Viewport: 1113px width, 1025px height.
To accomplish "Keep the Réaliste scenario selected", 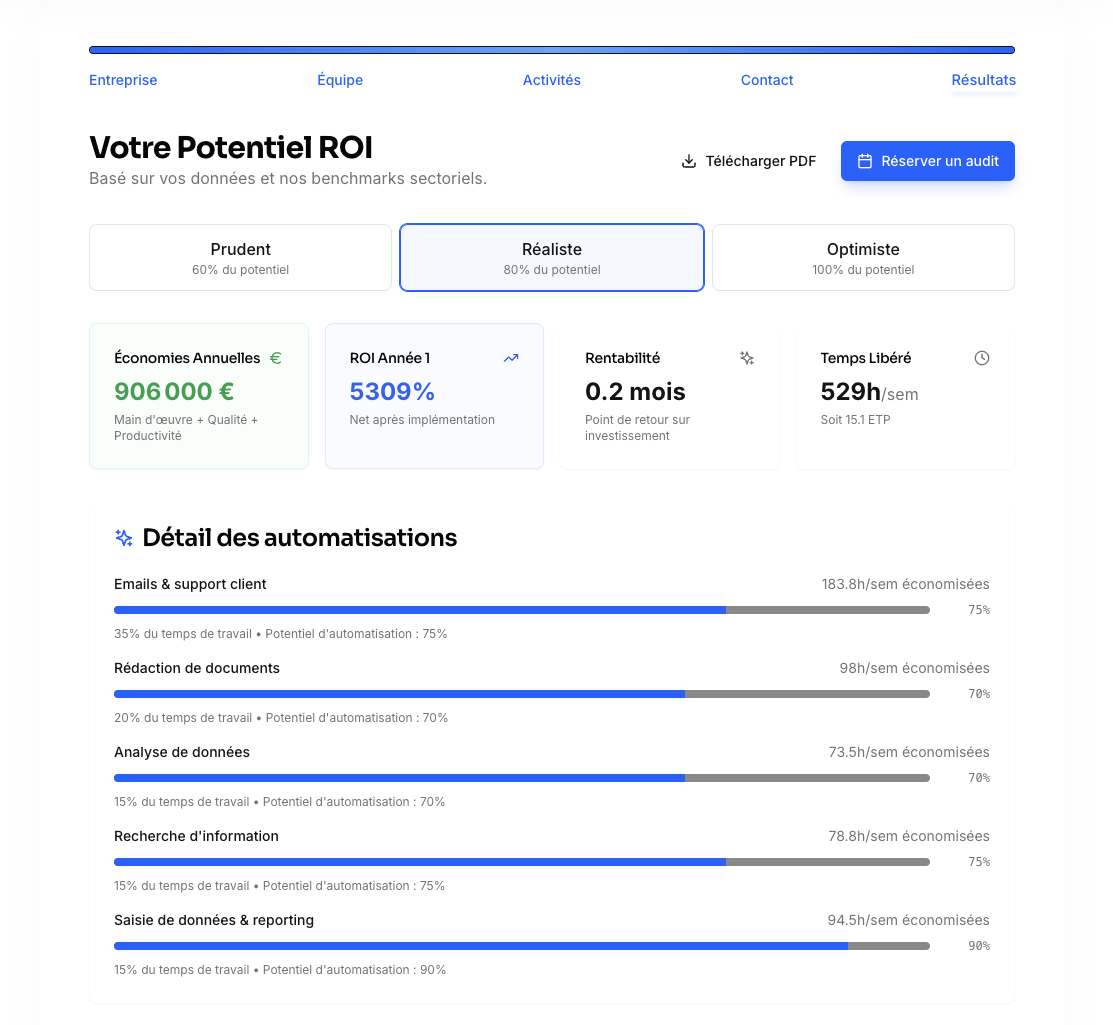I will click(x=551, y=257).
